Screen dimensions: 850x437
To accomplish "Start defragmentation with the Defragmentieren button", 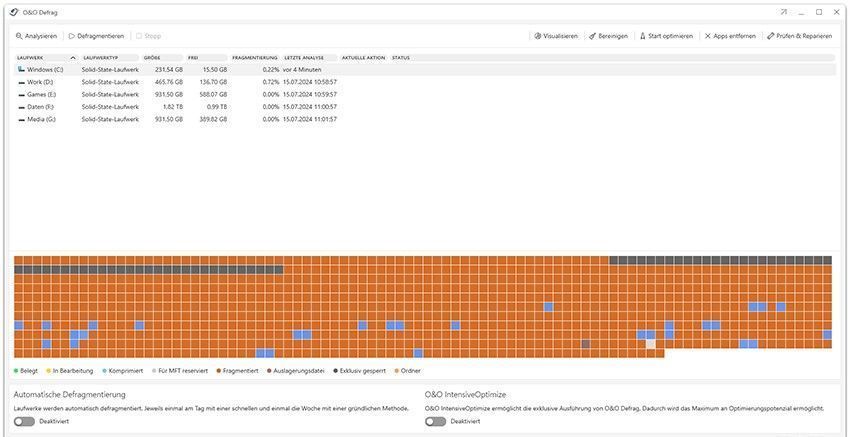I will pos(96,36).
